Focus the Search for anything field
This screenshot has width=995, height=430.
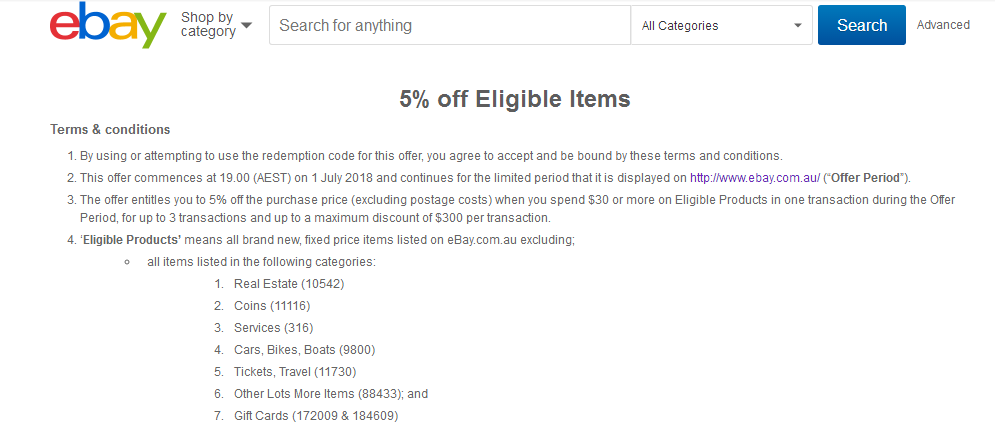click(450, 25)
